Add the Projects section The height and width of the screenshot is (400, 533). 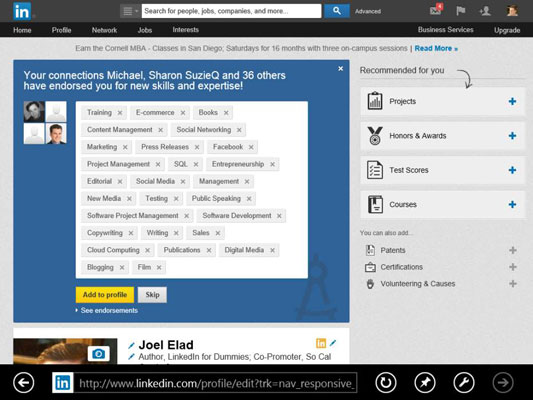512,101
